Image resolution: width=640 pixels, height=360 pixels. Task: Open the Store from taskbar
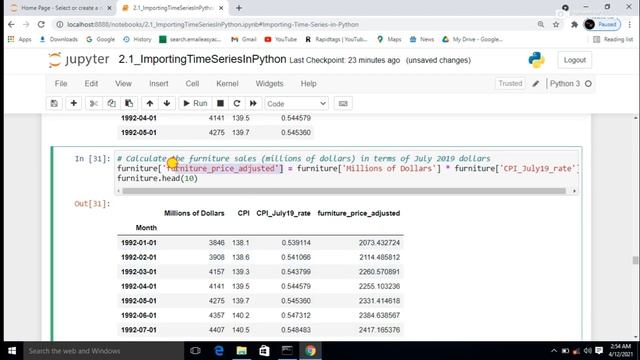[x=264, y=351]
